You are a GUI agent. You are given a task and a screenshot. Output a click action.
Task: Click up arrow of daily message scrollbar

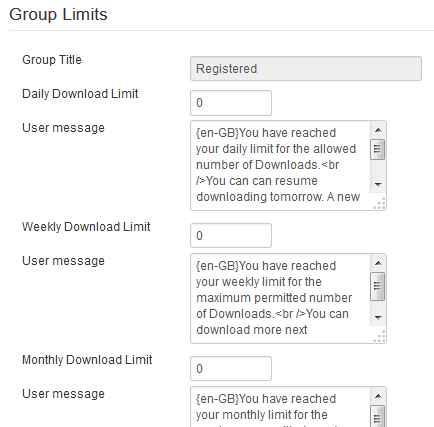coord(378,130)
